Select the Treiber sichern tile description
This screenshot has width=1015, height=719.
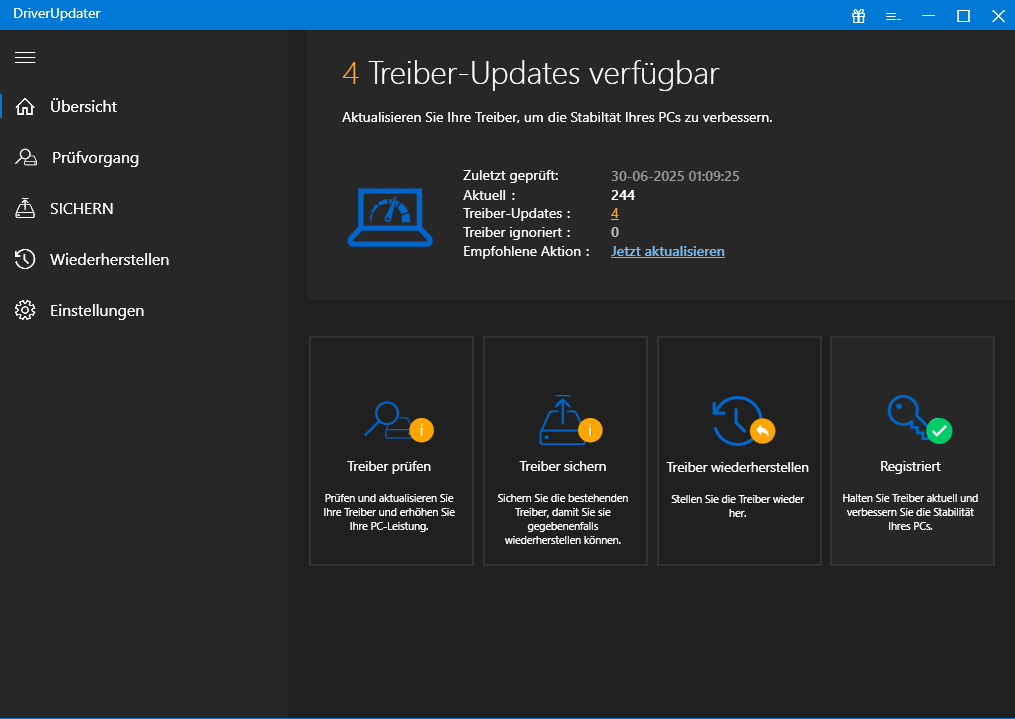pos(562,518)
